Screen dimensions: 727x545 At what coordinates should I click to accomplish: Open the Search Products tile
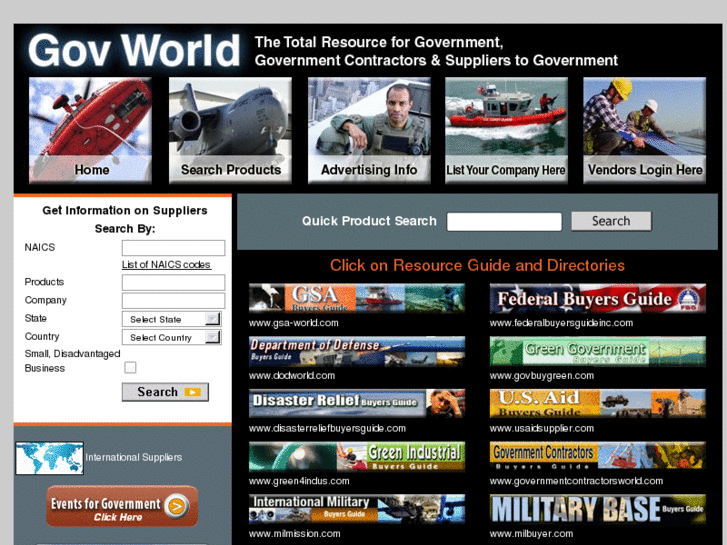pyautogui.click(x=230, y=130)
